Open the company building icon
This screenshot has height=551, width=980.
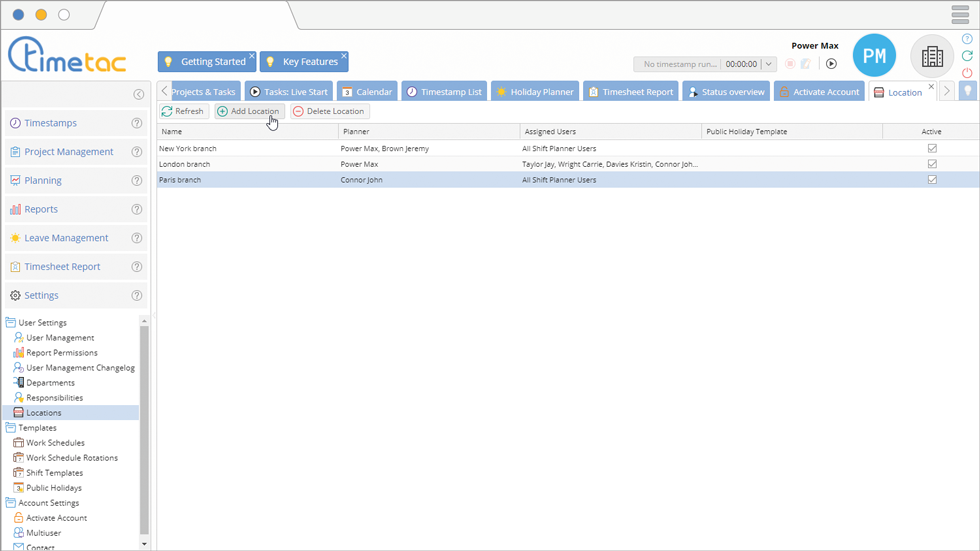coord(932,57)
